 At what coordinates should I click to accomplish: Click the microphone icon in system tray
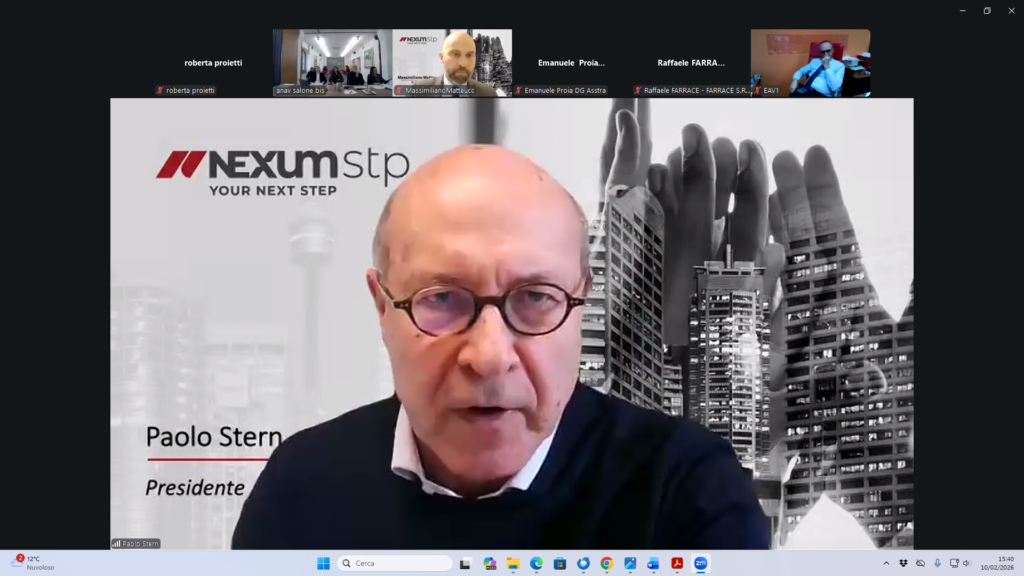(937, 563)
